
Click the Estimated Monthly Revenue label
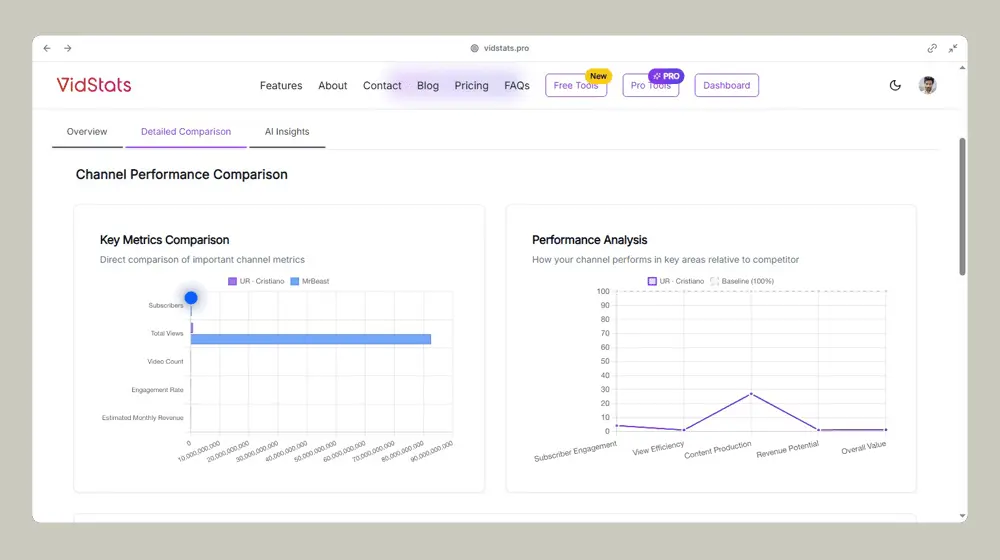pyautogui.click(x=143, y=418)
